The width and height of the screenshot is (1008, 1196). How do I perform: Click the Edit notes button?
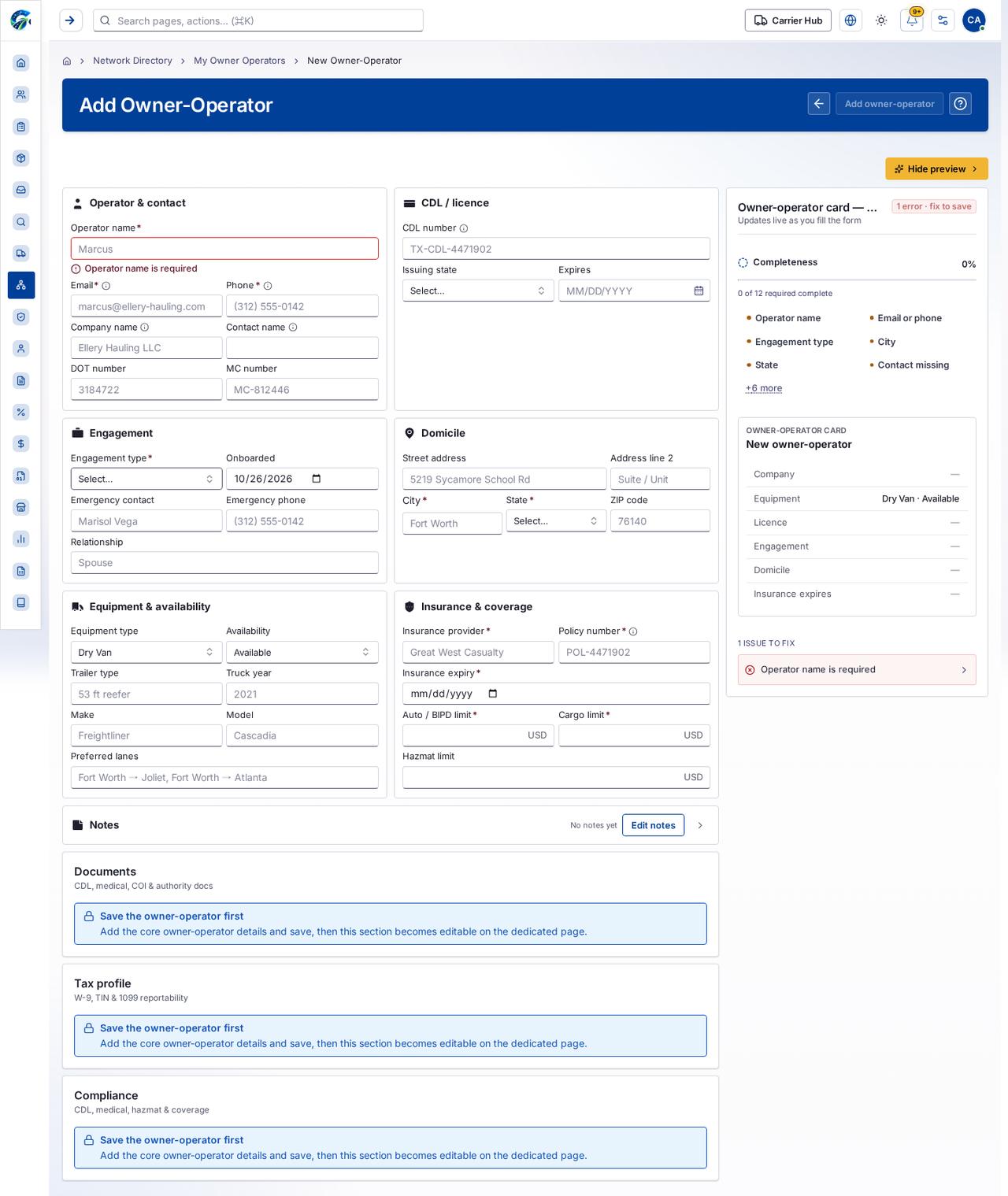[653, 825]
